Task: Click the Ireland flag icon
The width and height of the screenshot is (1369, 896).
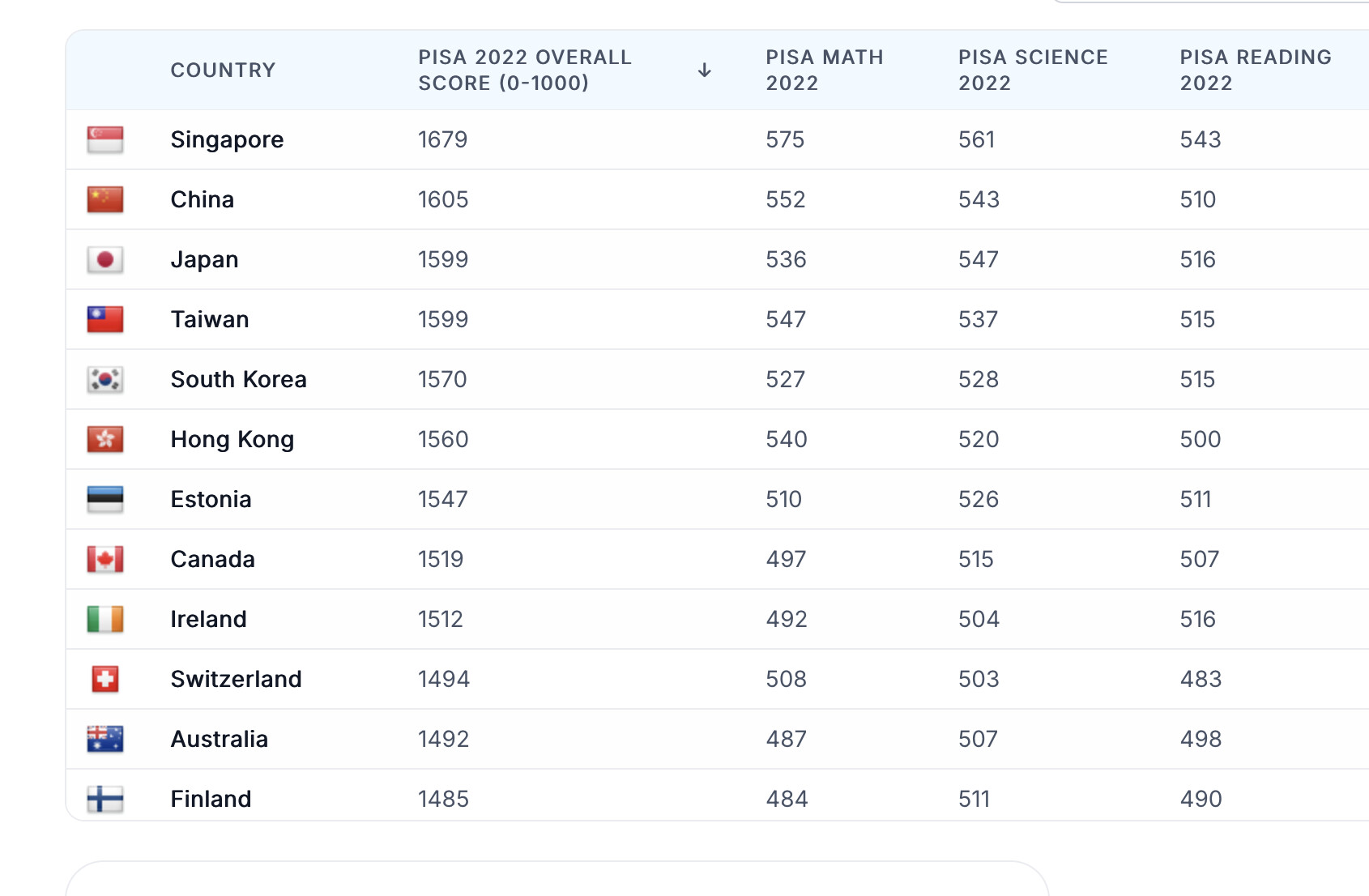Action: (x=105, y=620)
